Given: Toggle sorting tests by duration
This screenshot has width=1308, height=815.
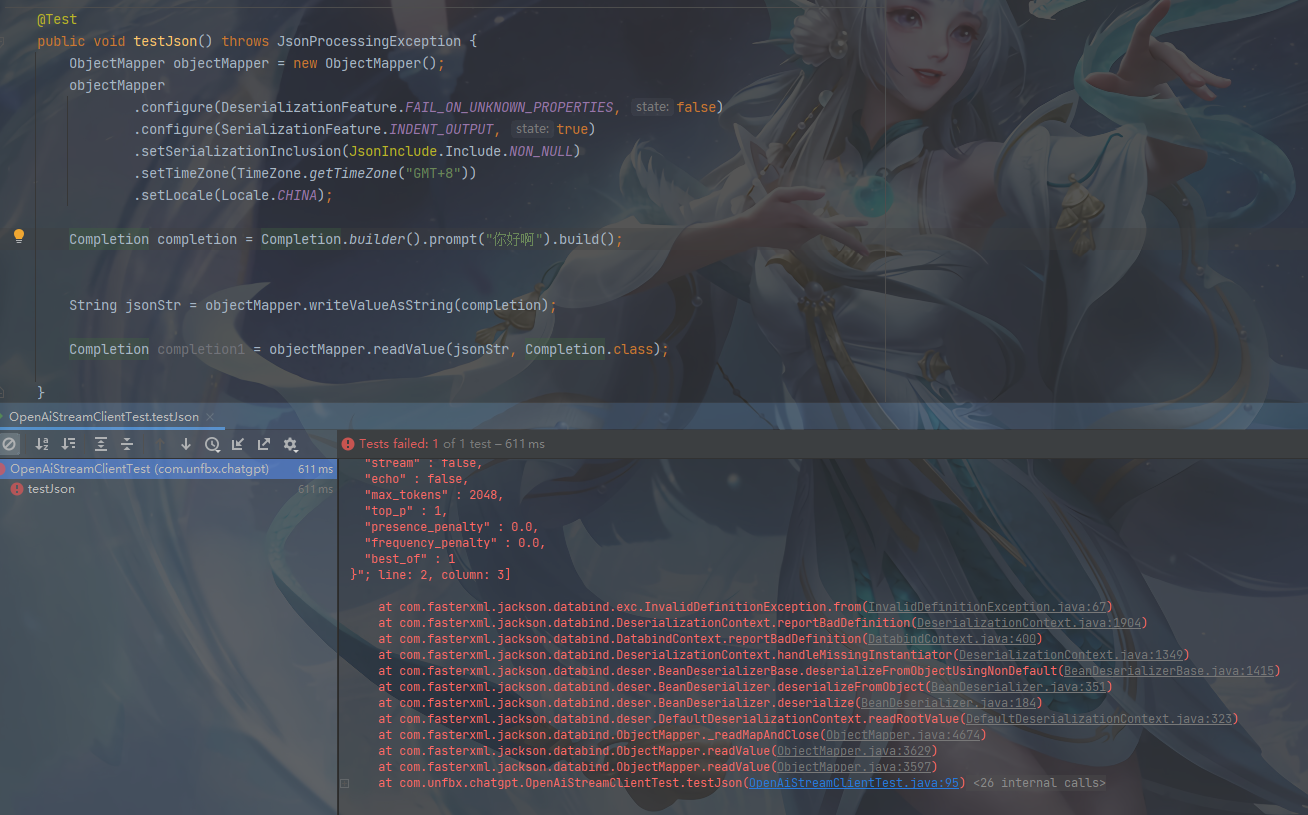Looking at the screenshot, I should coord(69,444).
